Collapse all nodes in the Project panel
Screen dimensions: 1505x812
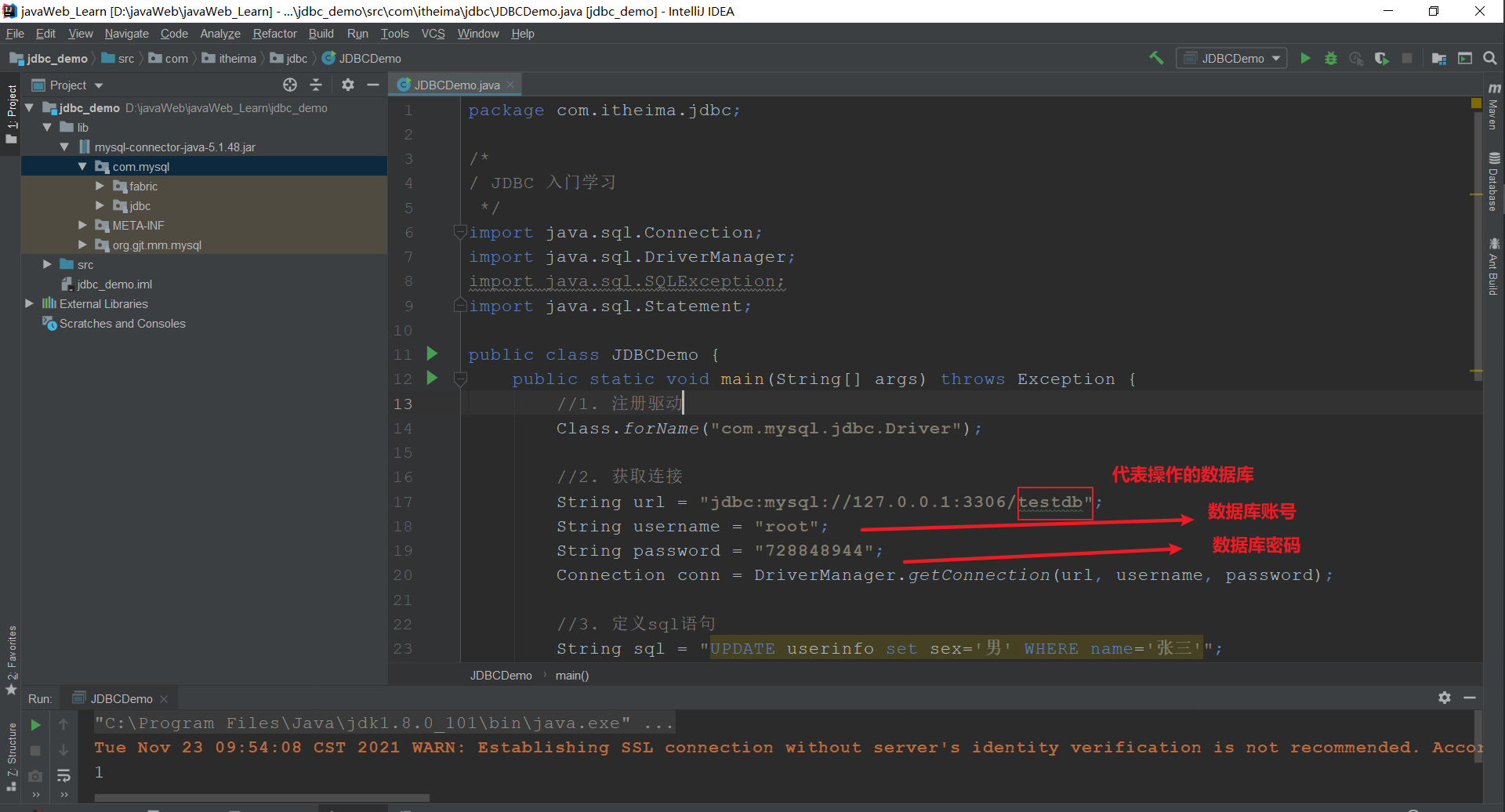[x=316, y=85]
